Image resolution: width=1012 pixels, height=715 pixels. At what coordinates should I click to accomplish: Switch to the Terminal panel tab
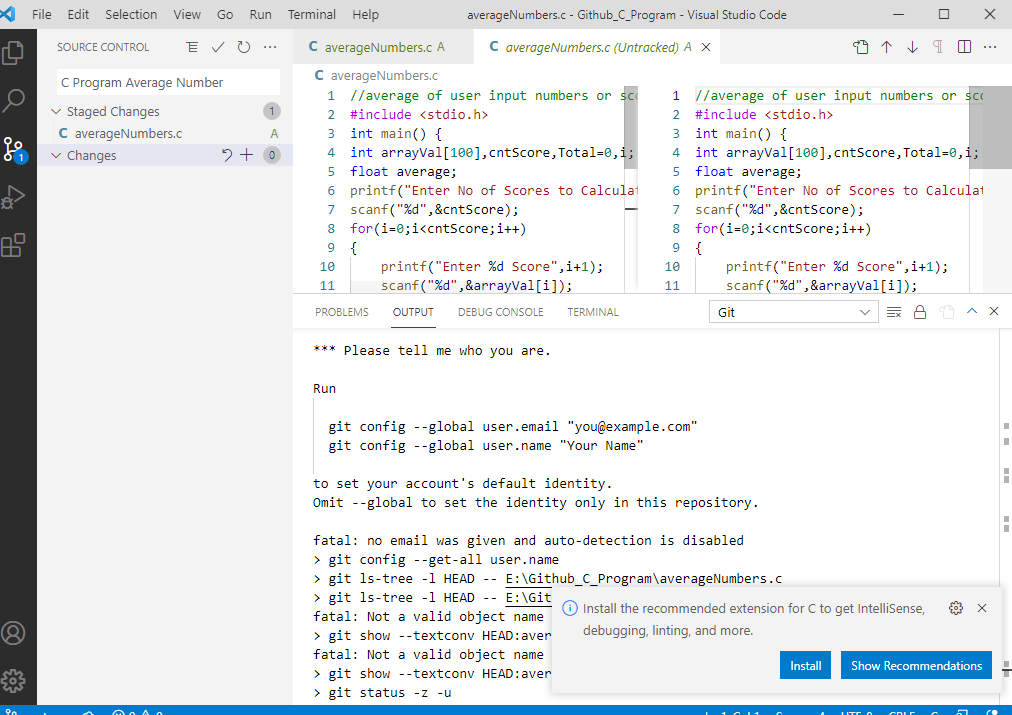593,312
